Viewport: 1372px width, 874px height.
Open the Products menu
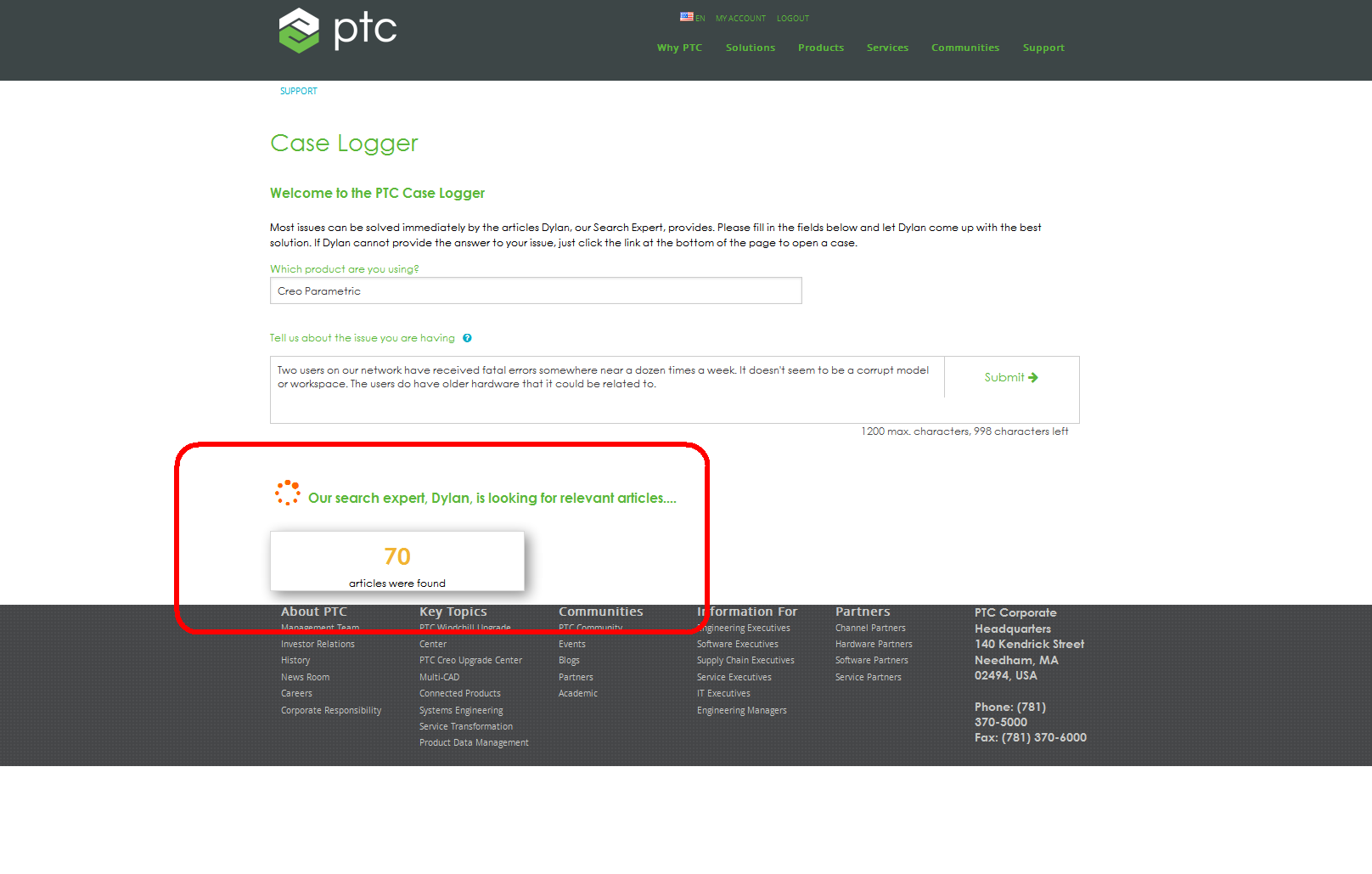point(821,48)
